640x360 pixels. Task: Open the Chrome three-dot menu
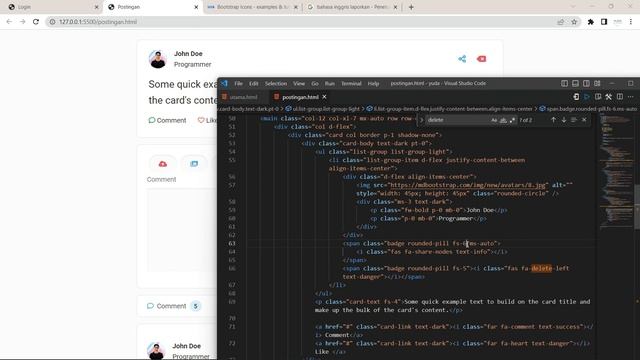631,22
